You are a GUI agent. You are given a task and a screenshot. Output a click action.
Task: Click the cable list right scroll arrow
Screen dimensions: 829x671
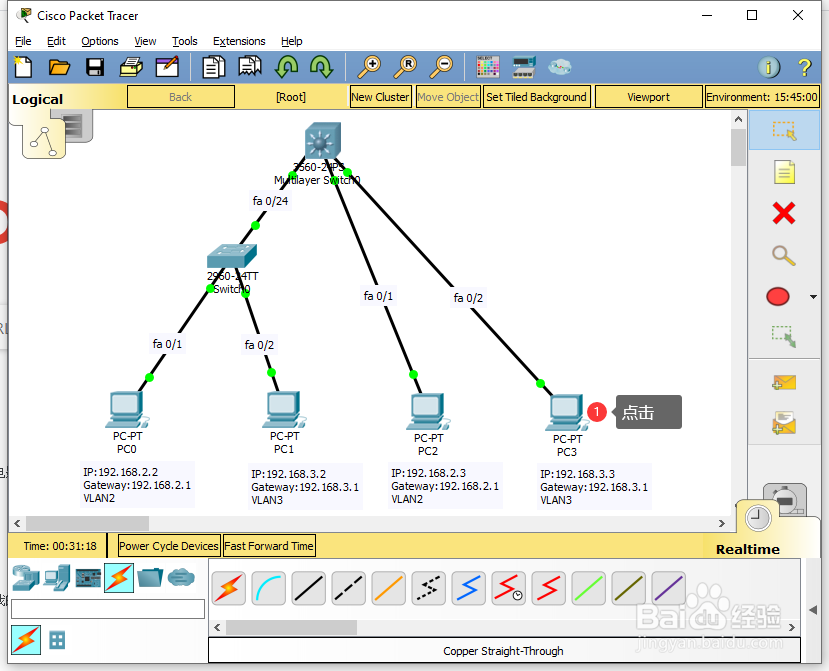pyautogui.click(x=791, y=628)
